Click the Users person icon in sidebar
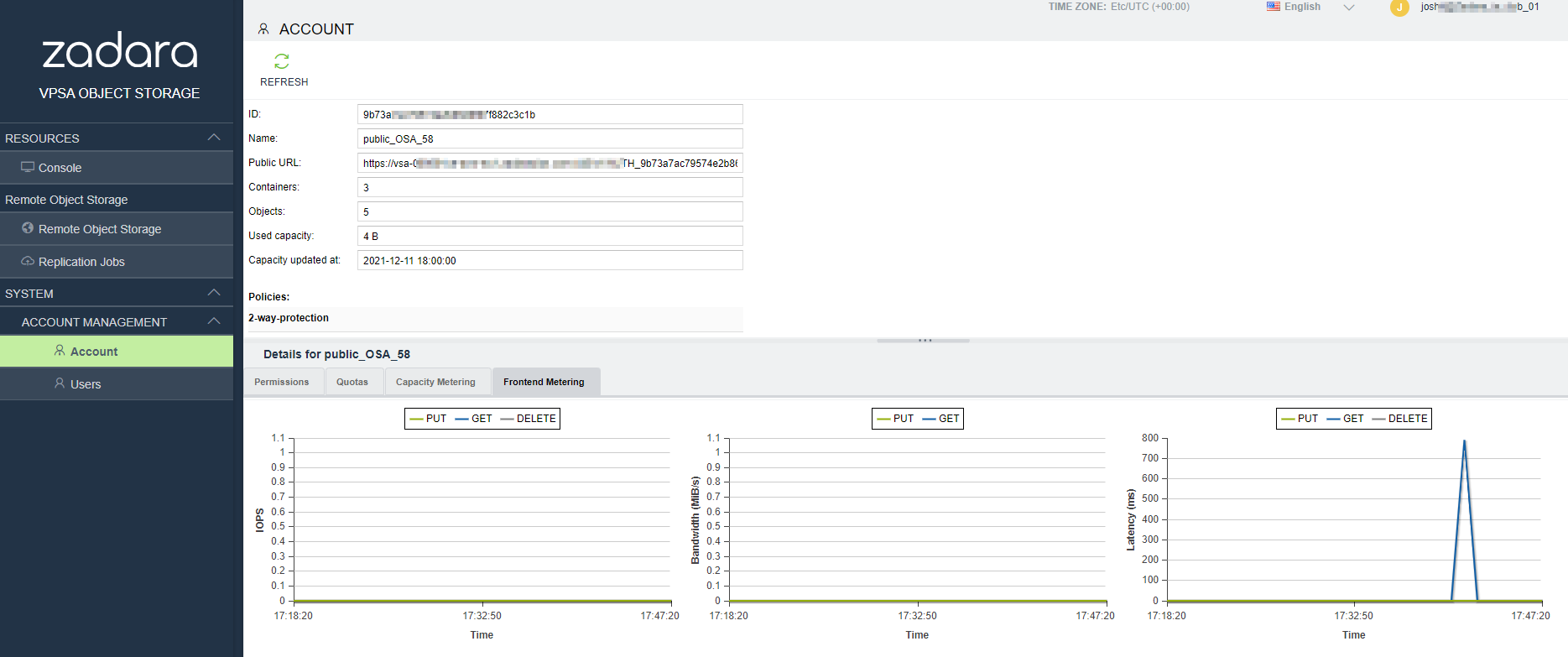This screenshot has height=657, width=1568. [60, 383]
